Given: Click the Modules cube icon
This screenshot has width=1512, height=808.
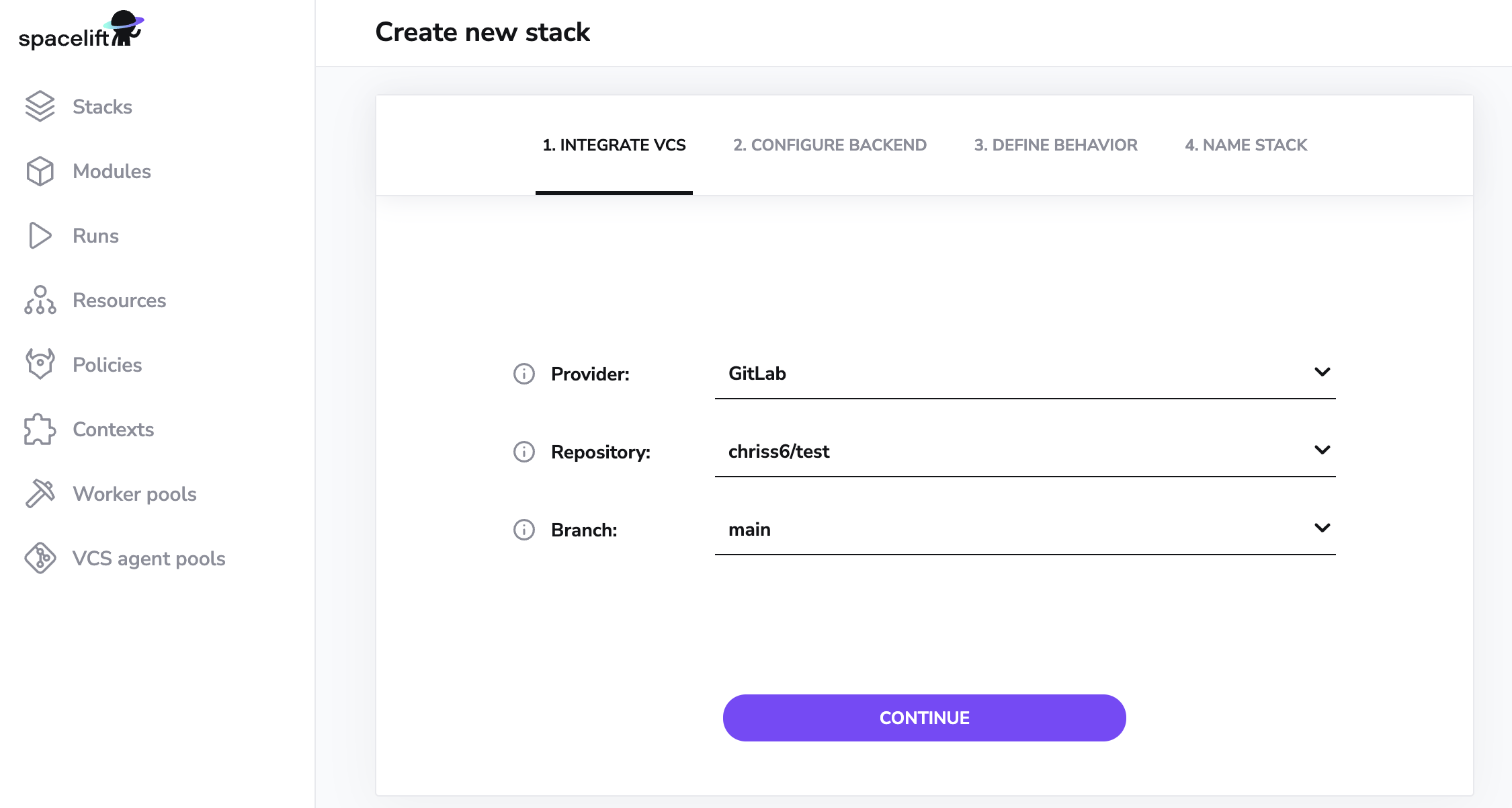Looking at the screenshot, I should coord(40,171).
